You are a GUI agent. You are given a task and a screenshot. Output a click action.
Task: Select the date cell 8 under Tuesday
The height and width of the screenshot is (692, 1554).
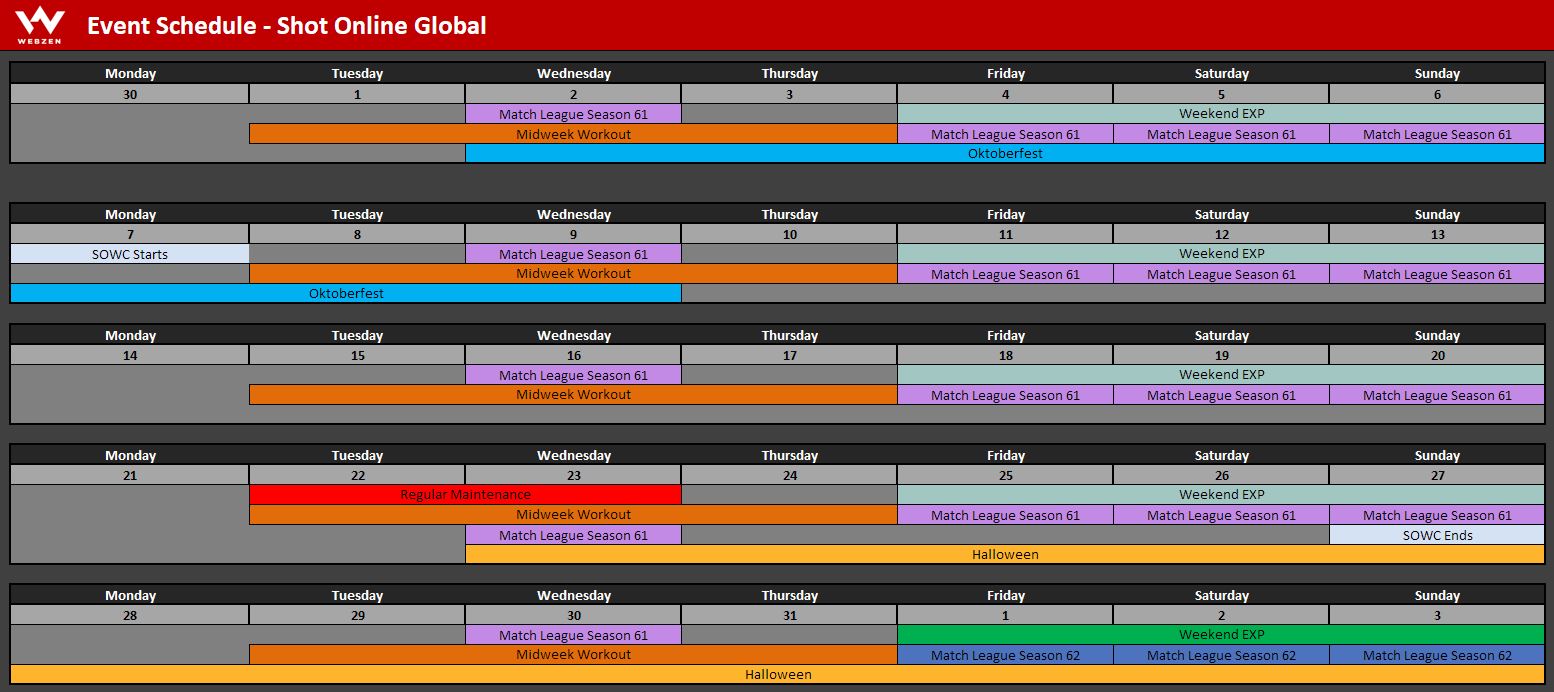(x=357, y=234)
